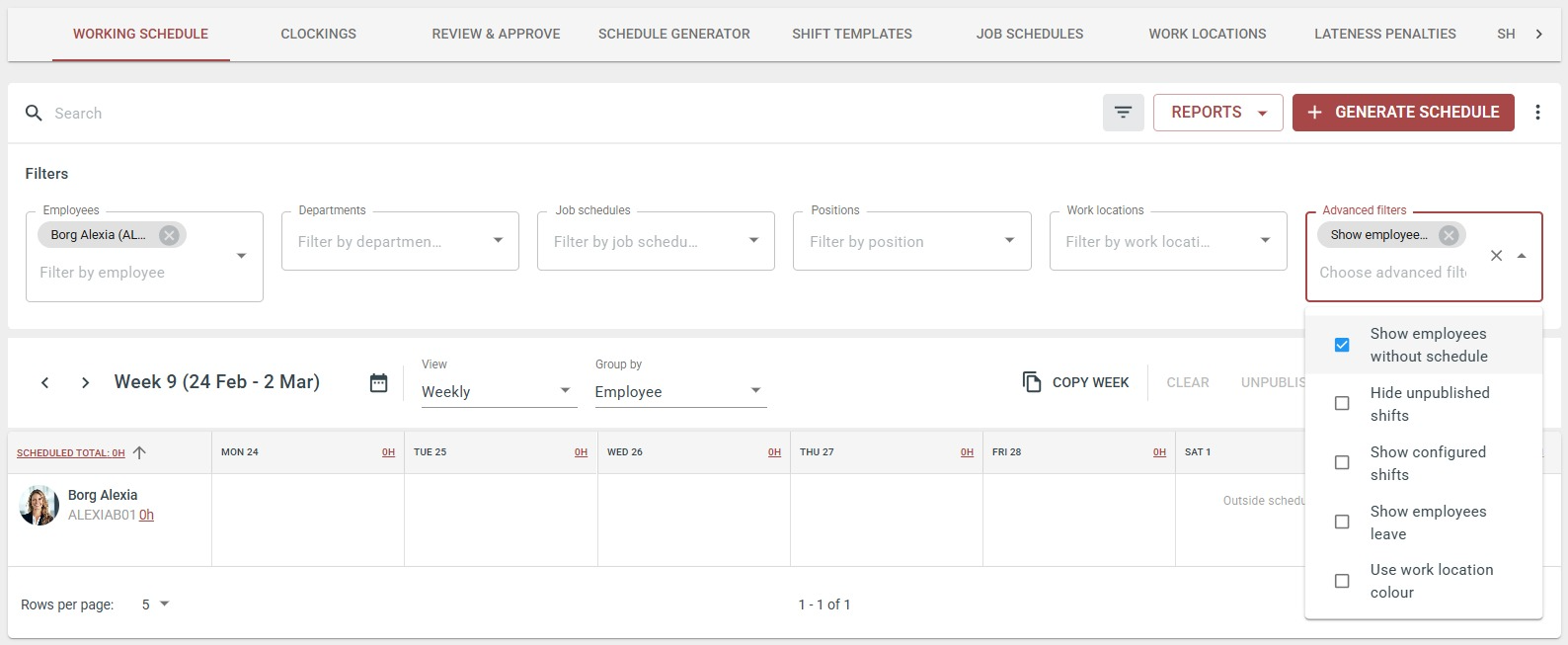Open the three-dot more options menu
This screenshot has width=1568, height=645.
[1537, 113]
